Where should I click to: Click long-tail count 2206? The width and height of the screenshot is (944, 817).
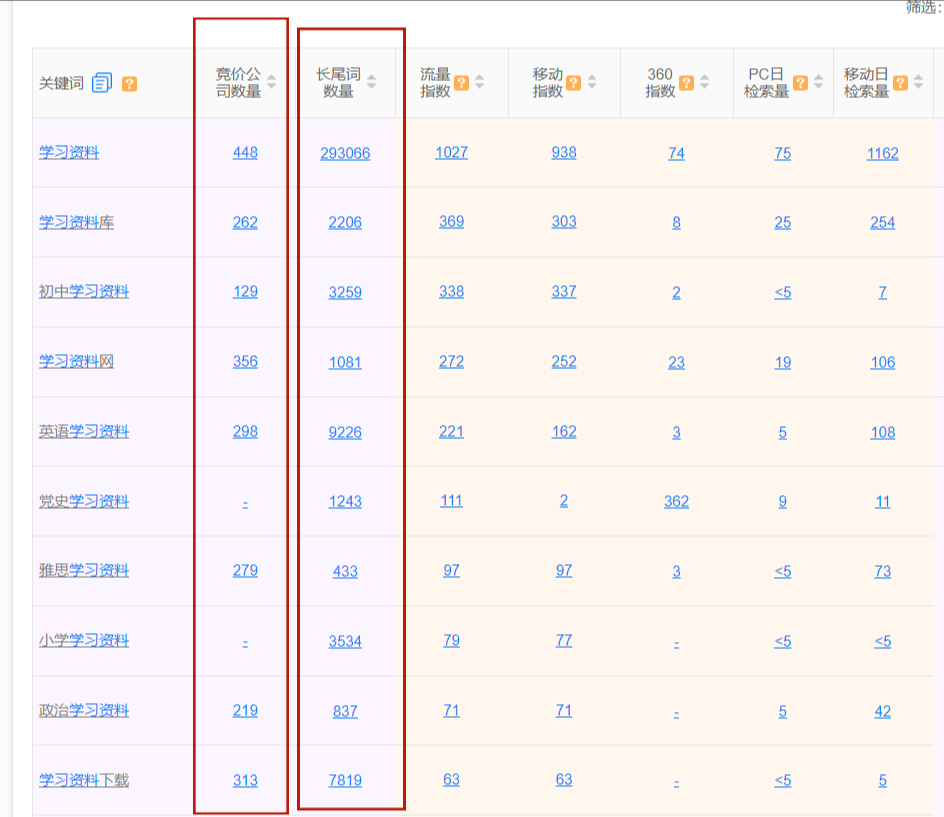click(345, 223)
